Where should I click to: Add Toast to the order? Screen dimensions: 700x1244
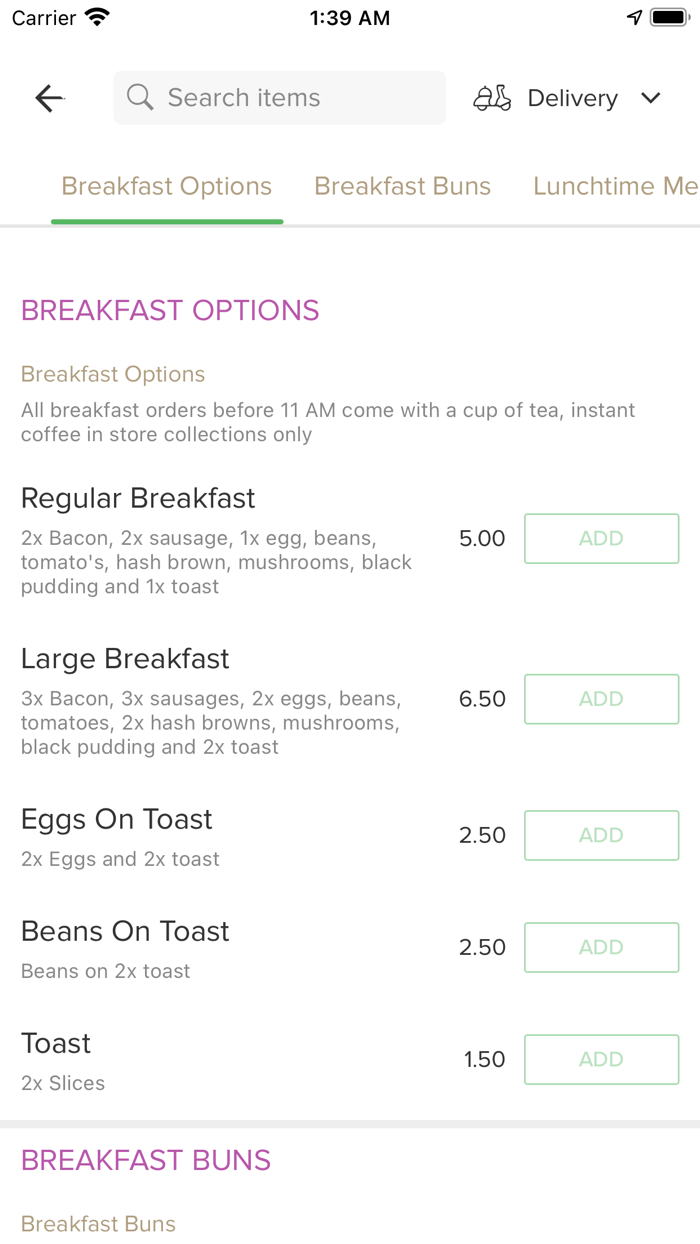point(601,1059)
